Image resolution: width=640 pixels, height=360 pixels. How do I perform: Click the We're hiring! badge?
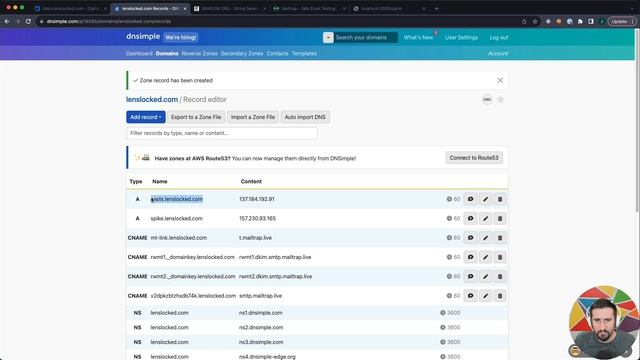181,37
